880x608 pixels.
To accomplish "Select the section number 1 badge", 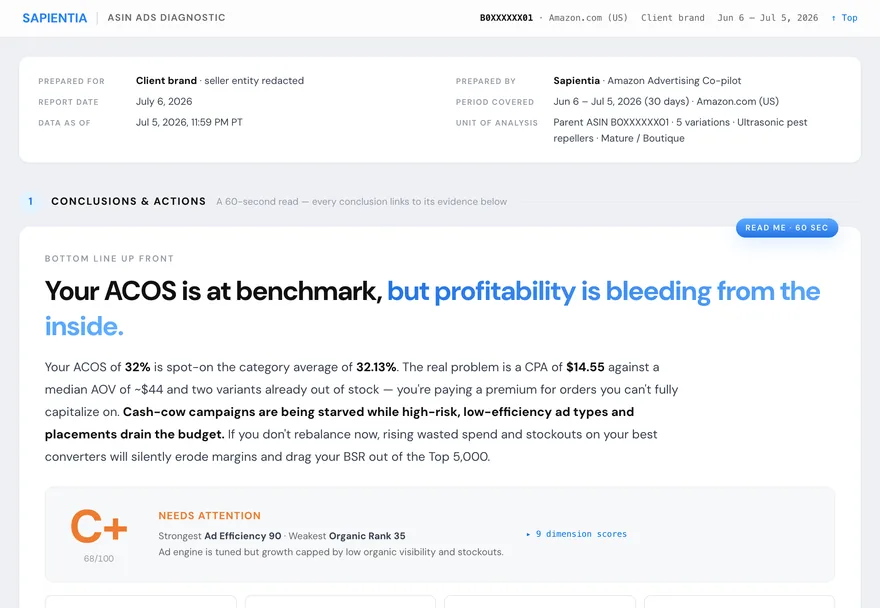I will coord(30,202).
